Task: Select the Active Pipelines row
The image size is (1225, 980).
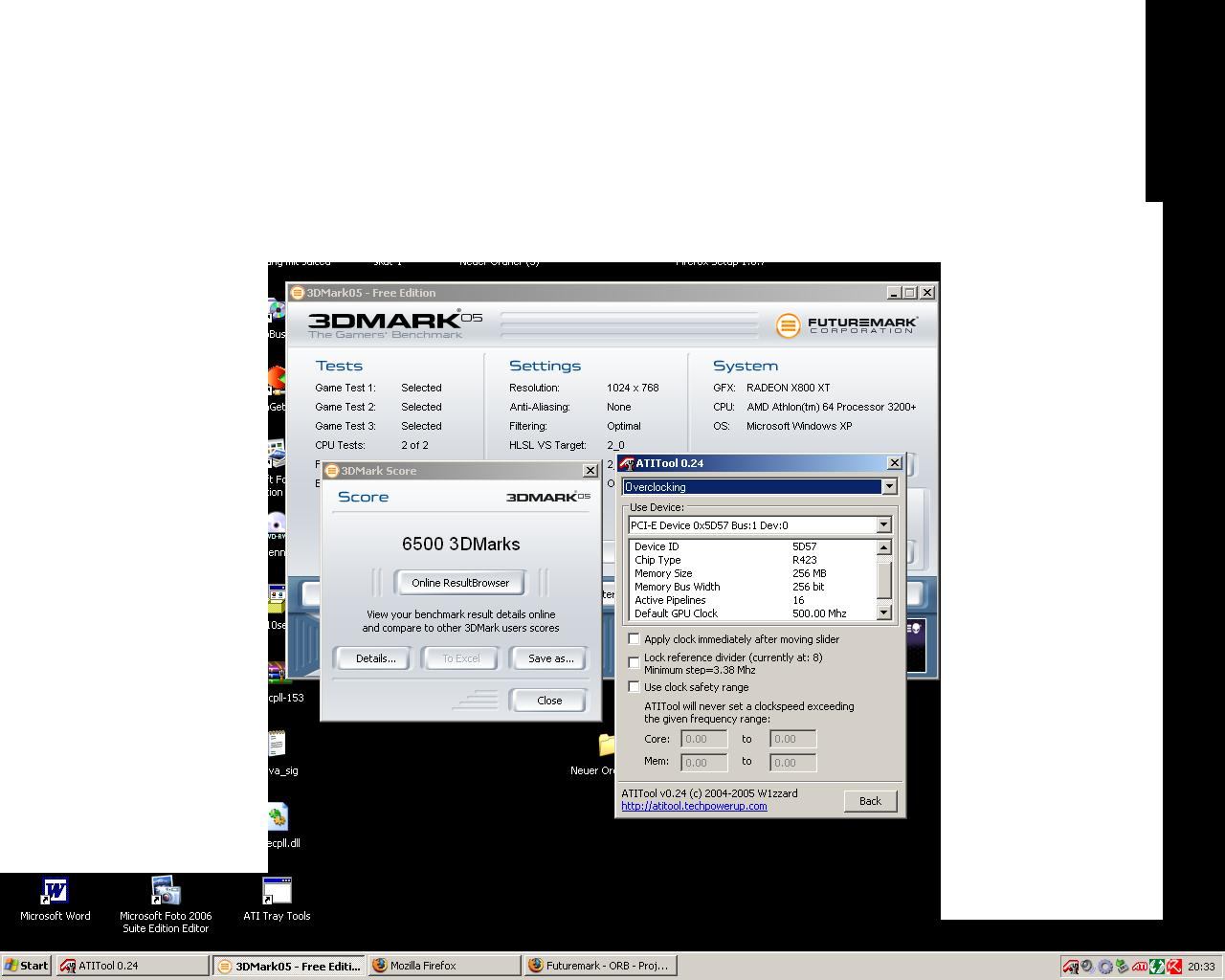Action: (752, 600)
